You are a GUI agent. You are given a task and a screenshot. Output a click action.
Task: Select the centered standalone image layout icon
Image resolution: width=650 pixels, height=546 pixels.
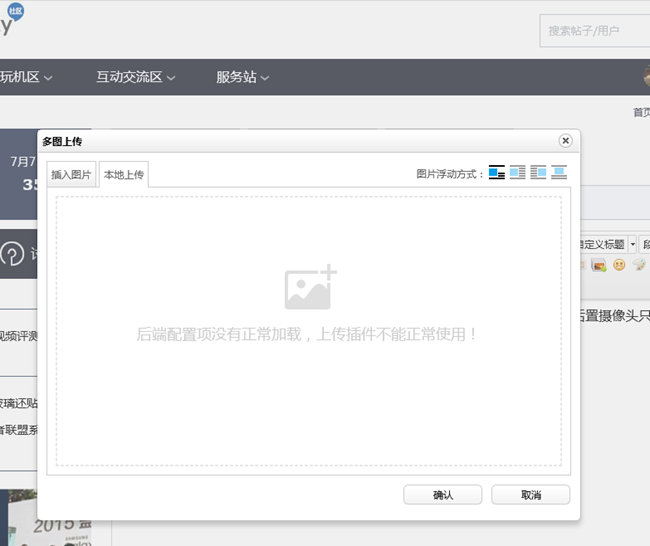(x=559, y=173)
